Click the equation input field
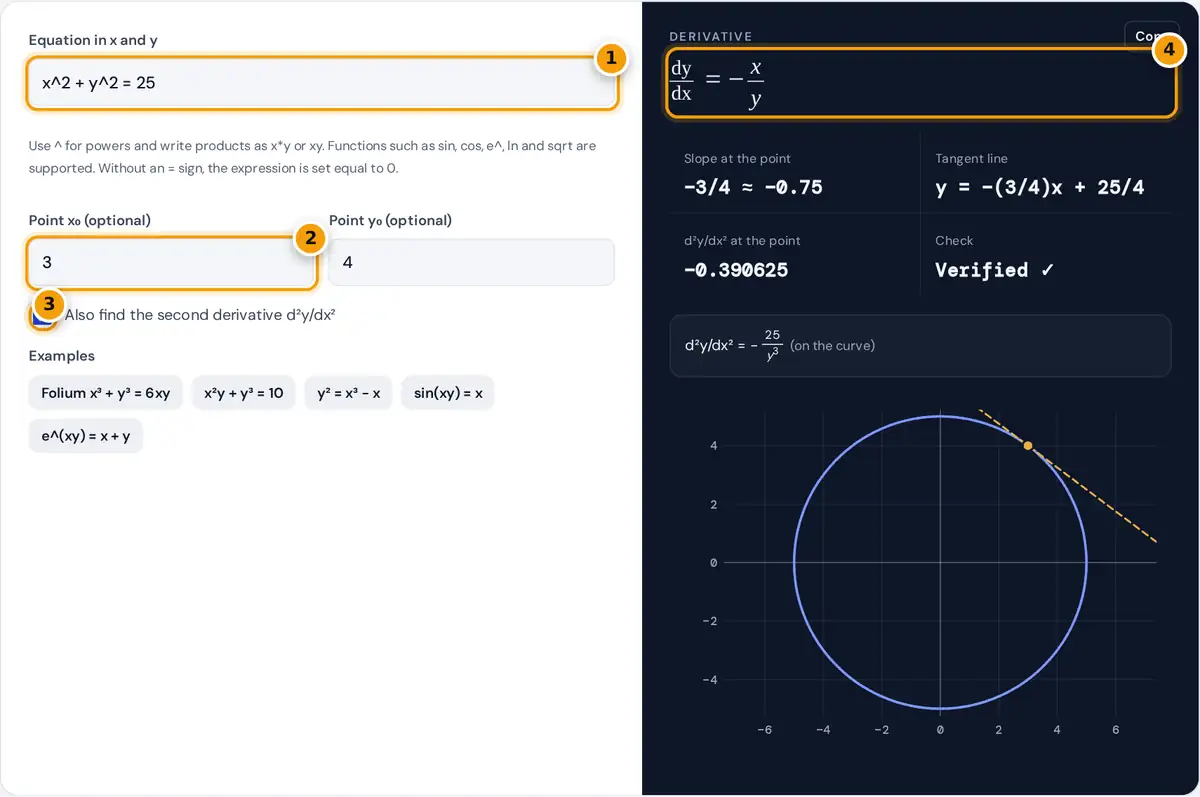 tap(322, 83)
